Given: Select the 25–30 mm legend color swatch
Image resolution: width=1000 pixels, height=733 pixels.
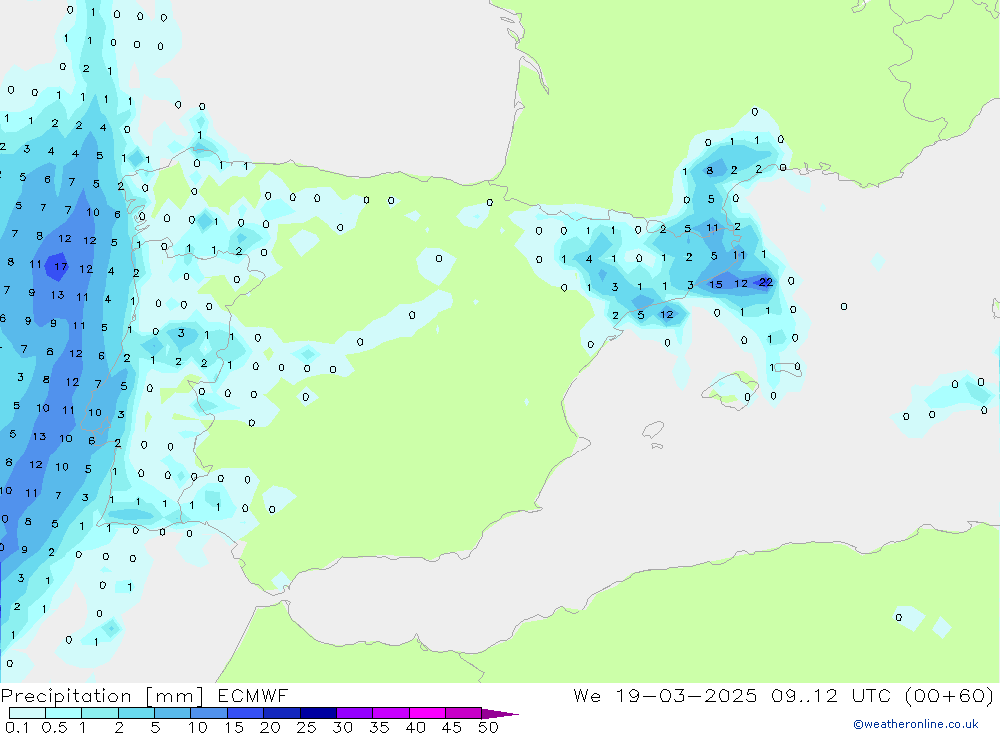Looking at the screenshot, I should 318,713.
